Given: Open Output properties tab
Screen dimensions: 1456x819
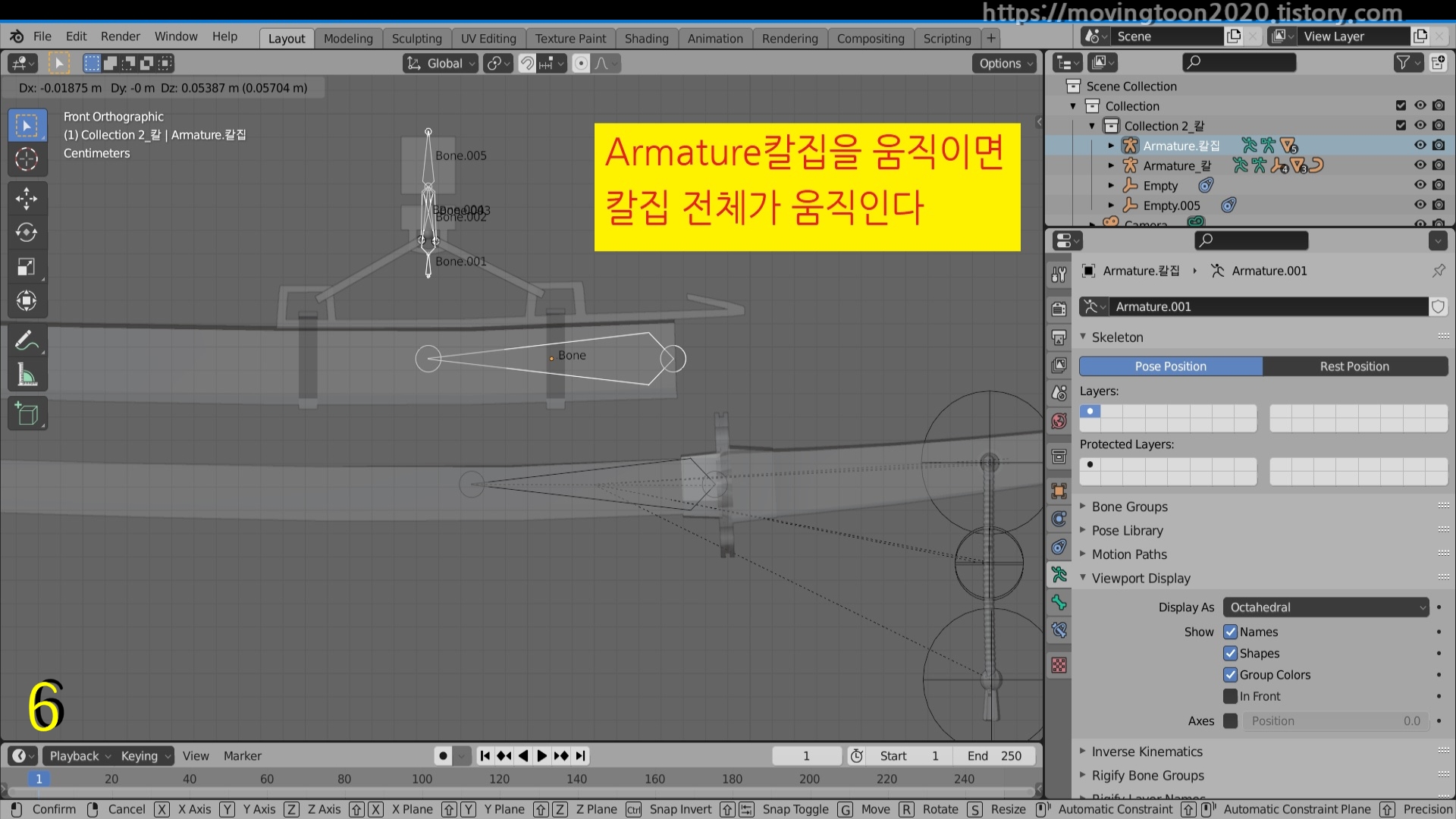Looking at the screenshot, I should 1059,337.
